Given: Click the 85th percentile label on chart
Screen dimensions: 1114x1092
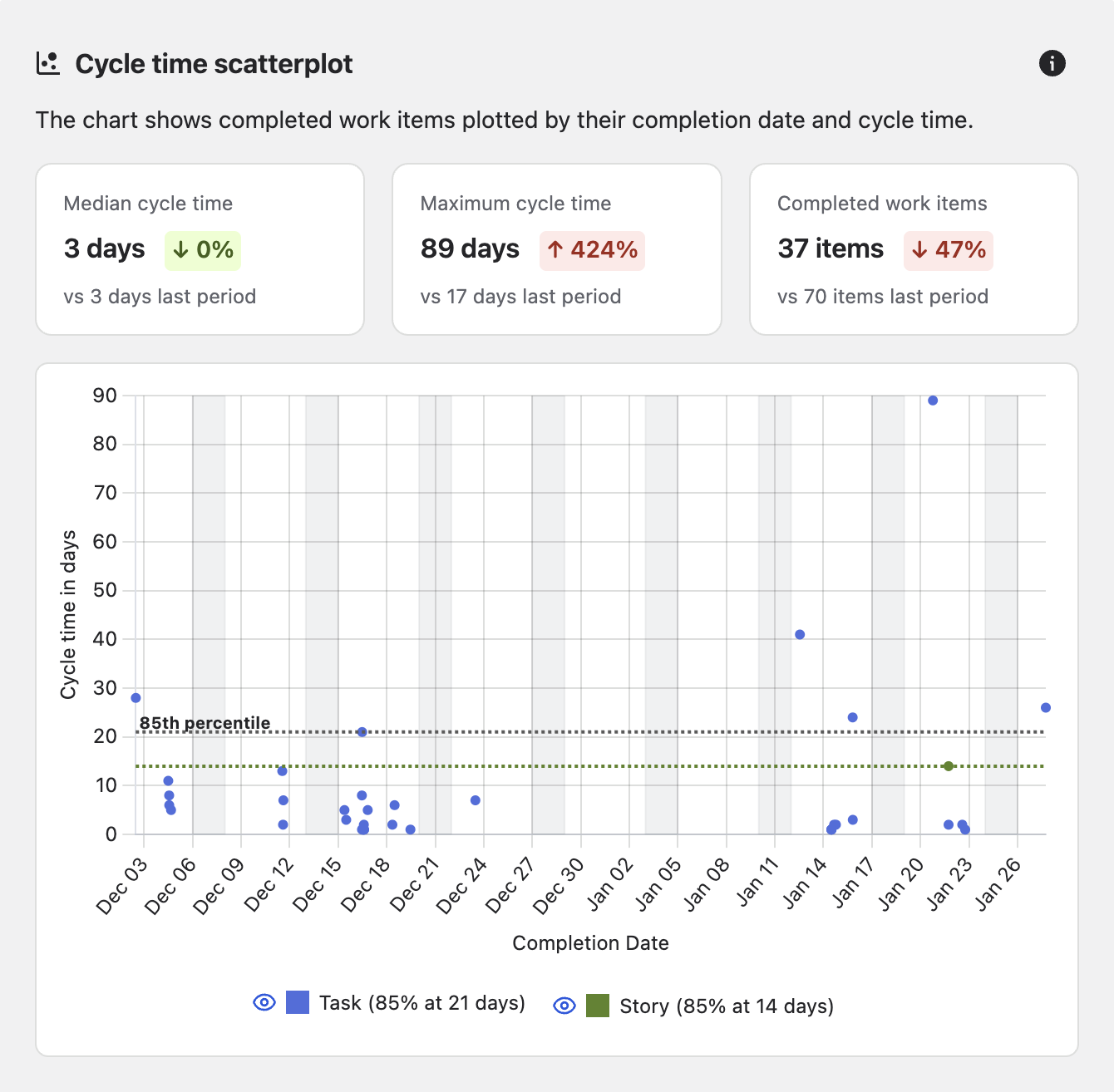Looking at the screenshot, I should 204,723.
